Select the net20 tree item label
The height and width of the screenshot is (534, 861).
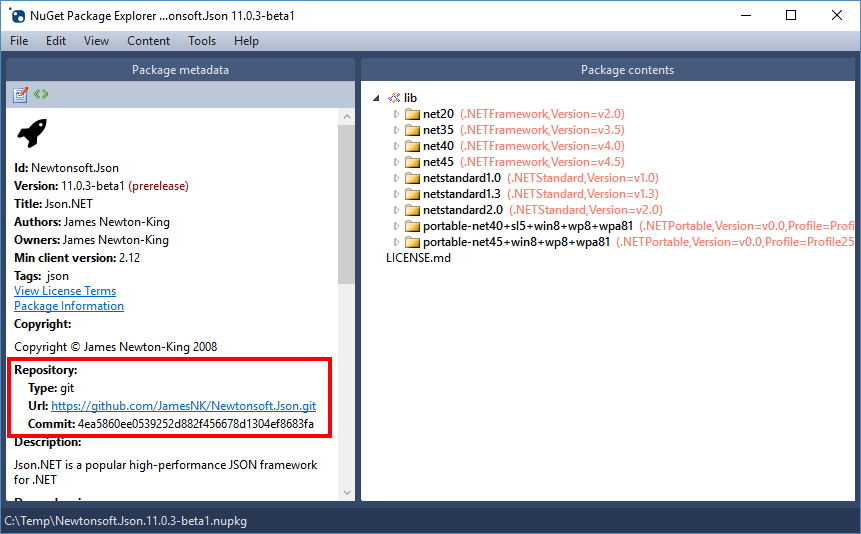point(438,114)
